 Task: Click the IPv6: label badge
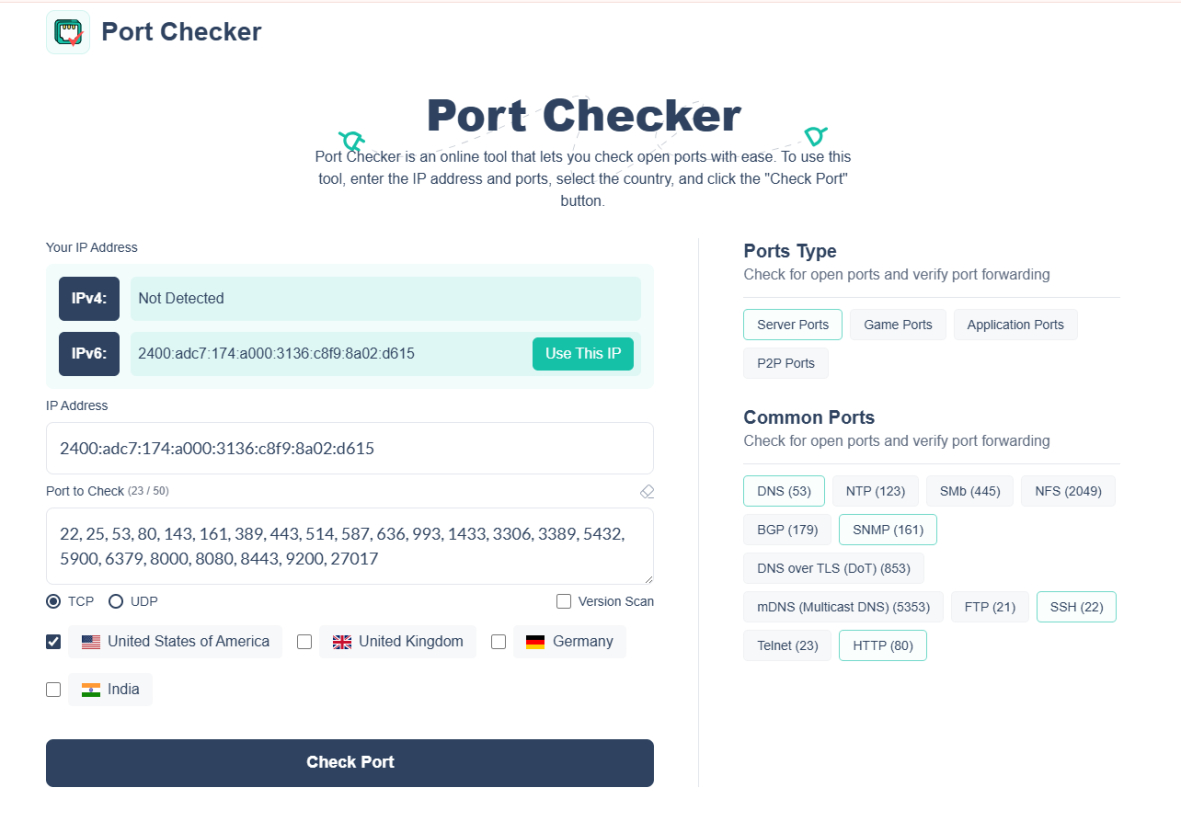coord(89,354)
